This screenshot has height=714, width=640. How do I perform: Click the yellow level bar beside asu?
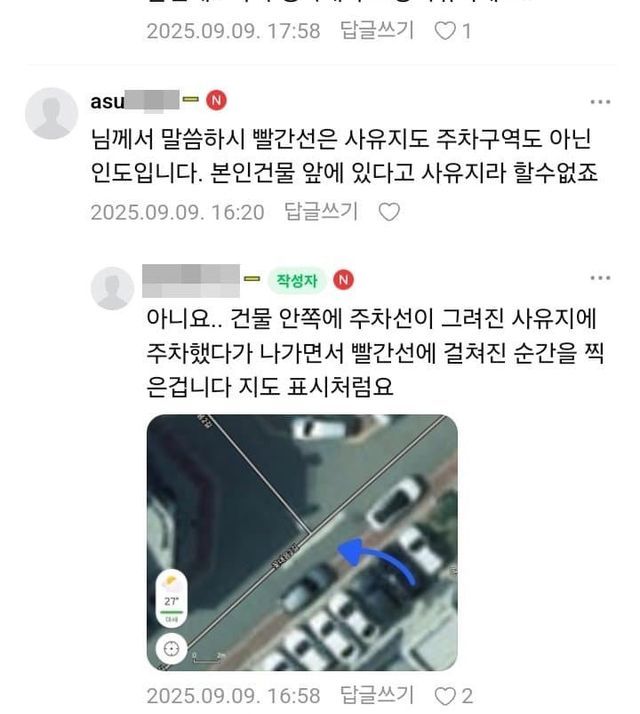click(x=191, y=99)
